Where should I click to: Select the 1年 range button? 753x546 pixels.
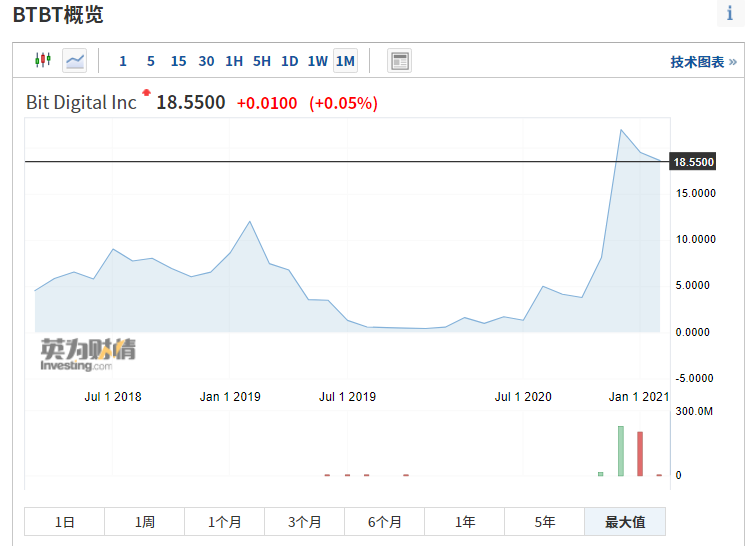pos(465,522)
